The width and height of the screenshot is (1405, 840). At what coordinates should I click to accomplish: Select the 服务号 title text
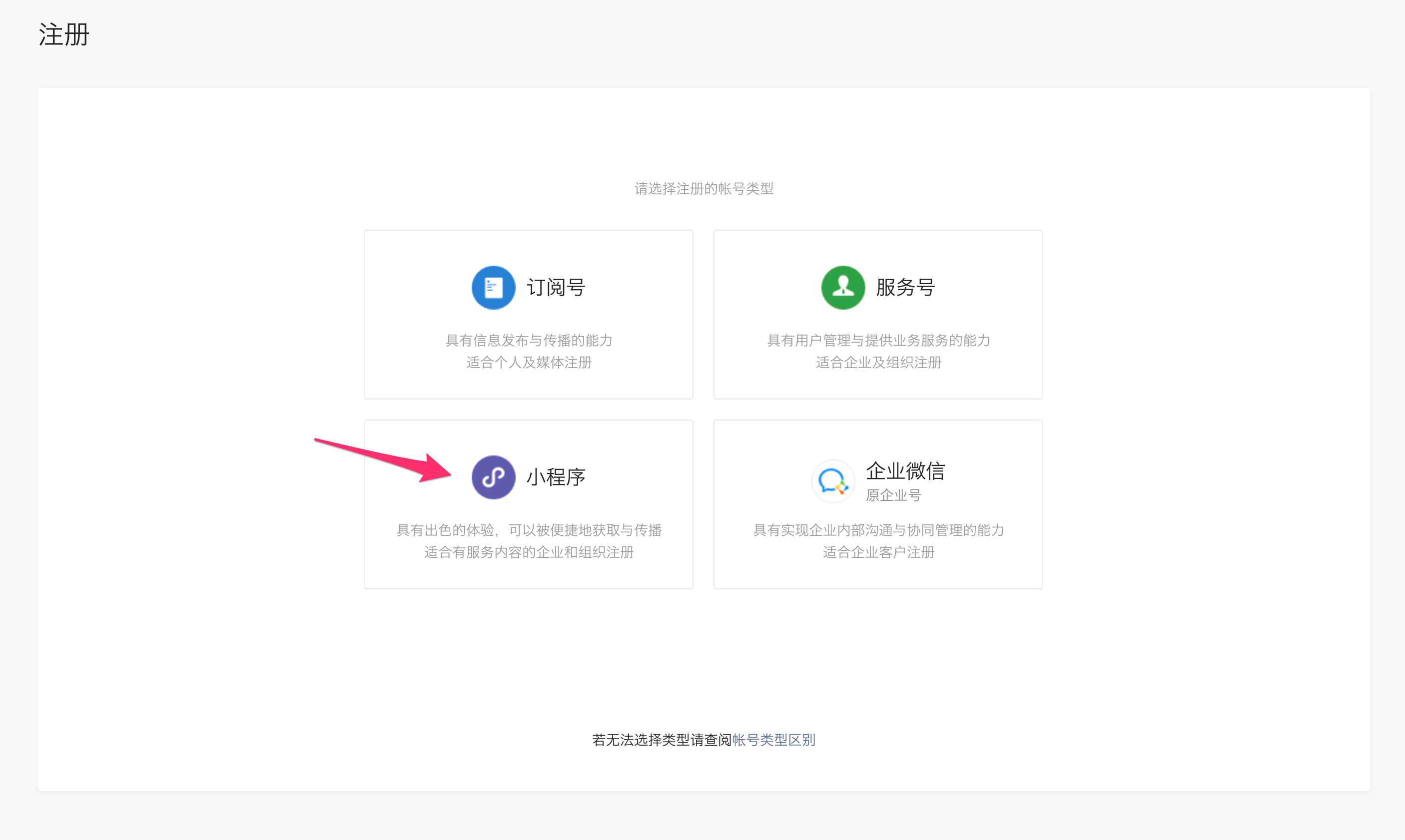[x=905, y=288]
